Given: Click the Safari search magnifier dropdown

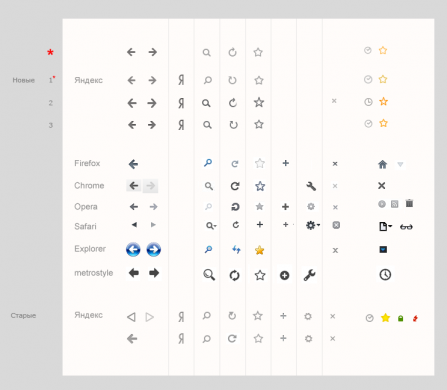Looking at the screenshot, I should [211, 226].
